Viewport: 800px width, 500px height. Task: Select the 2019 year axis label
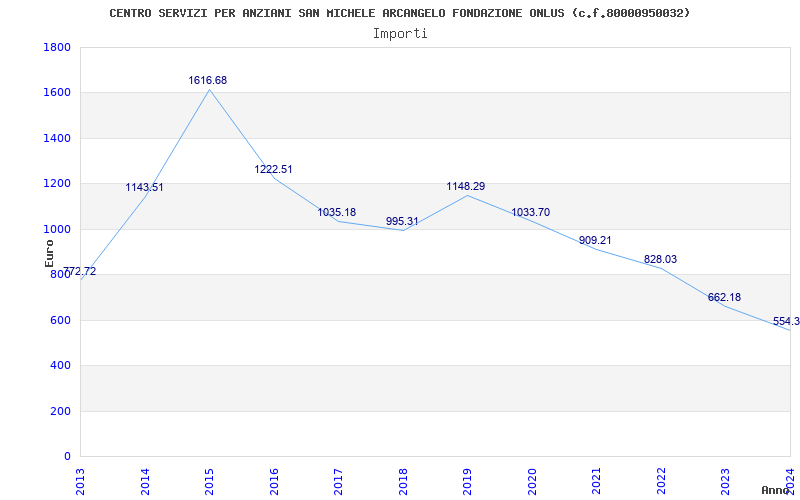tap(467, 481)
